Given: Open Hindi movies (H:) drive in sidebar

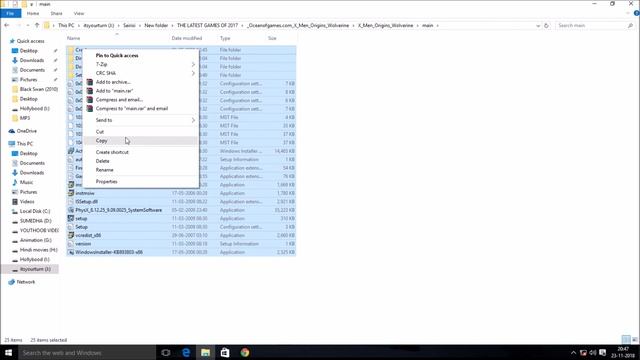Looking at the screenshot, I should coord(38,250).
